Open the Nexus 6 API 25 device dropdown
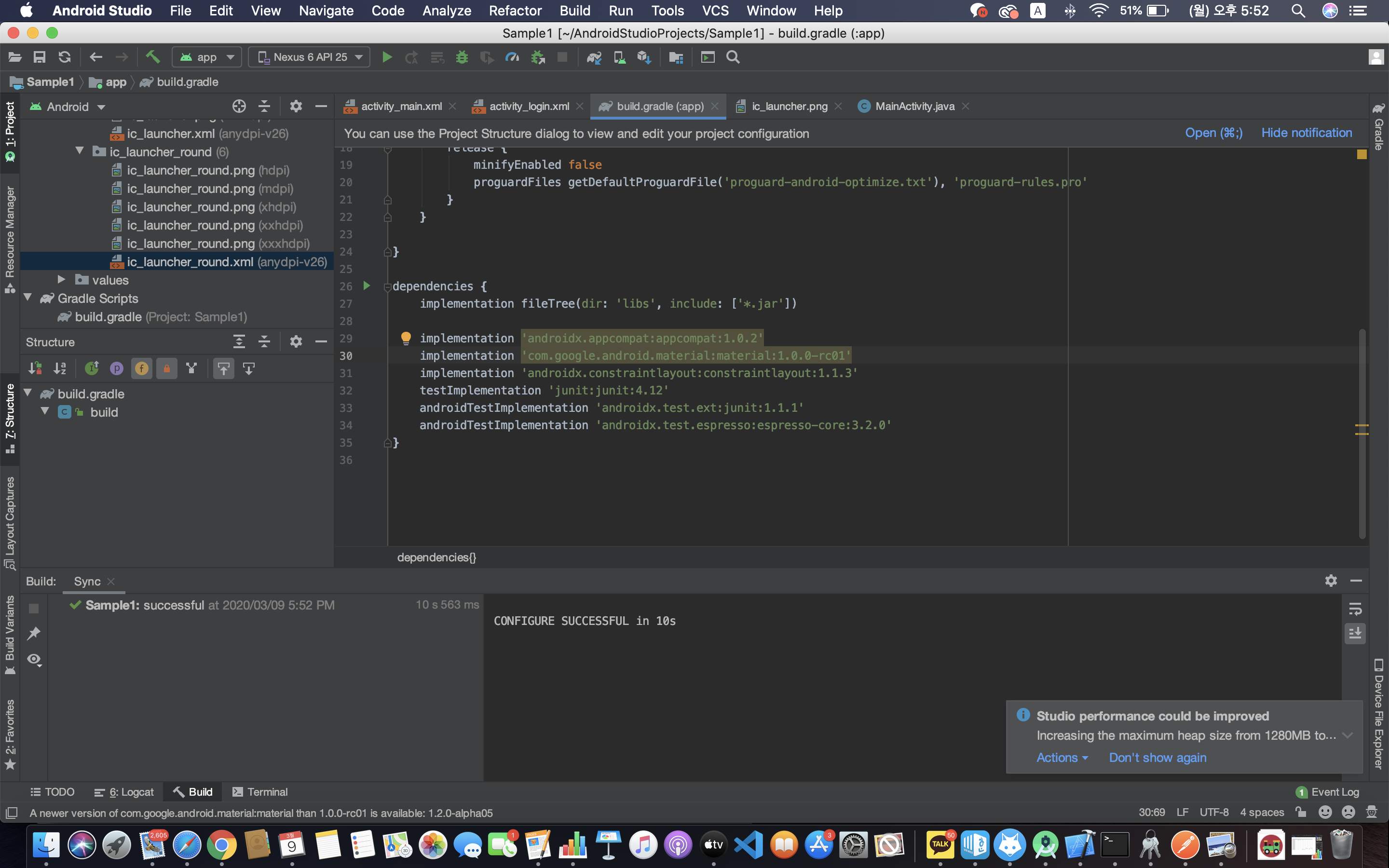Screen dimensions: 1389x868 point(310,57)
